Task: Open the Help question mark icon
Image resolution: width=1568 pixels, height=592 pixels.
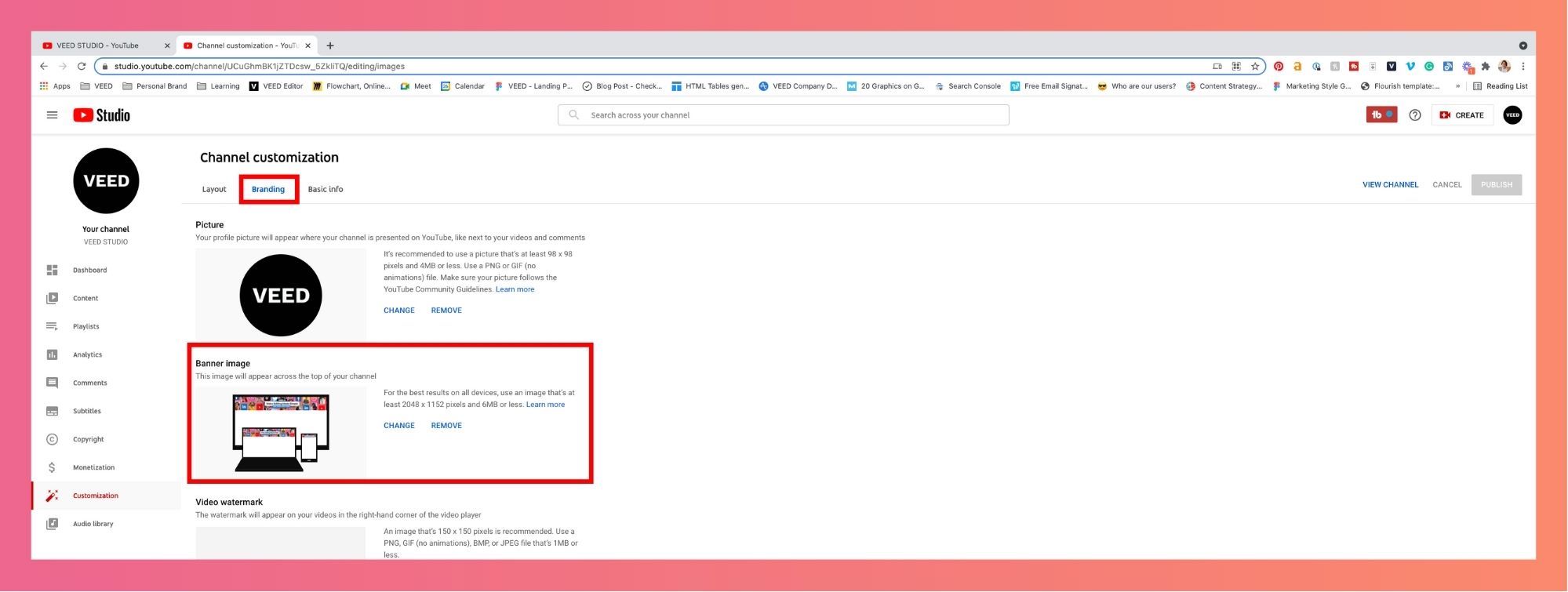Action: point(1415,115)
